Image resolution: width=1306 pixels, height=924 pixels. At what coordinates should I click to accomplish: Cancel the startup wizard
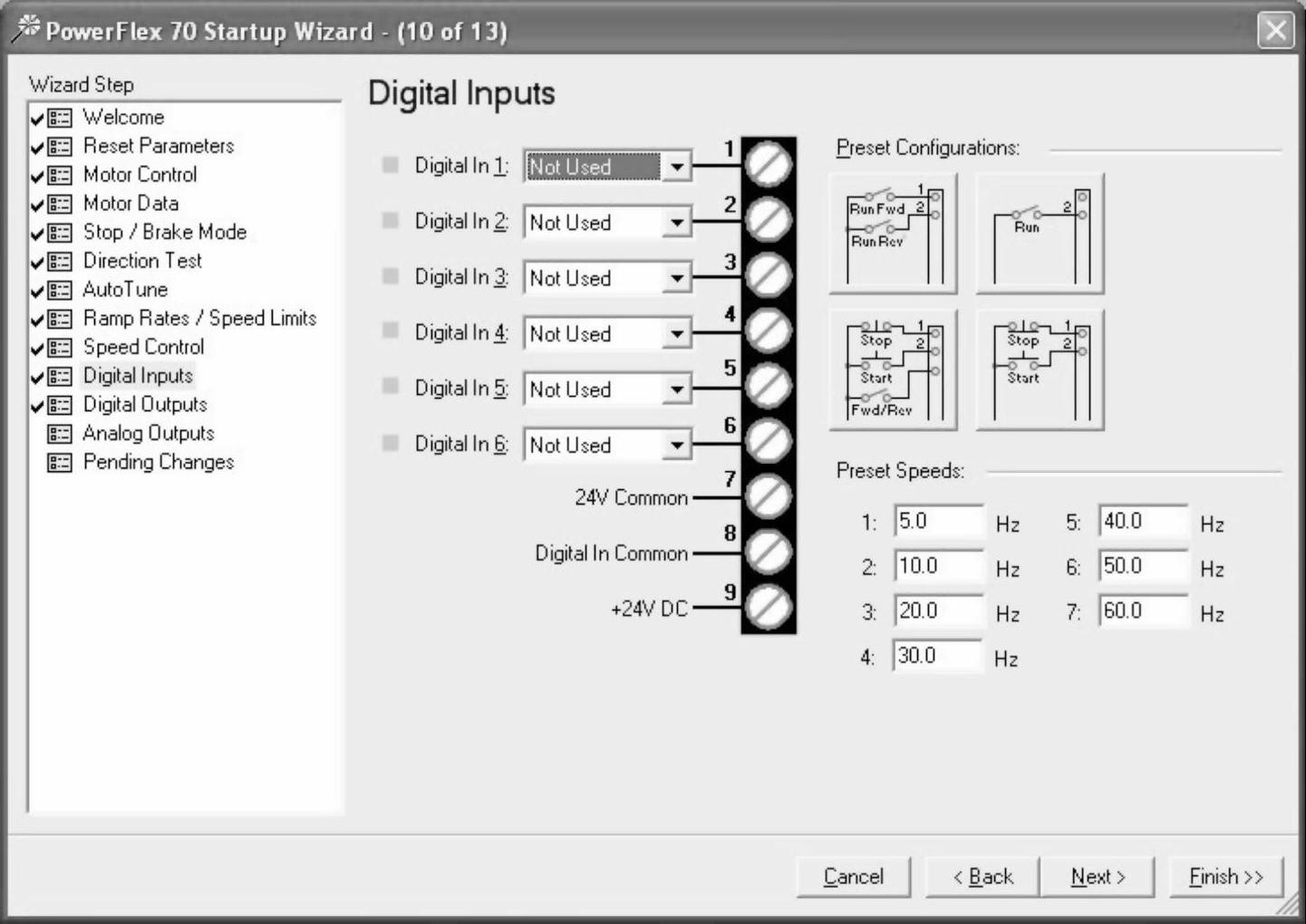(x=854, y=877)
